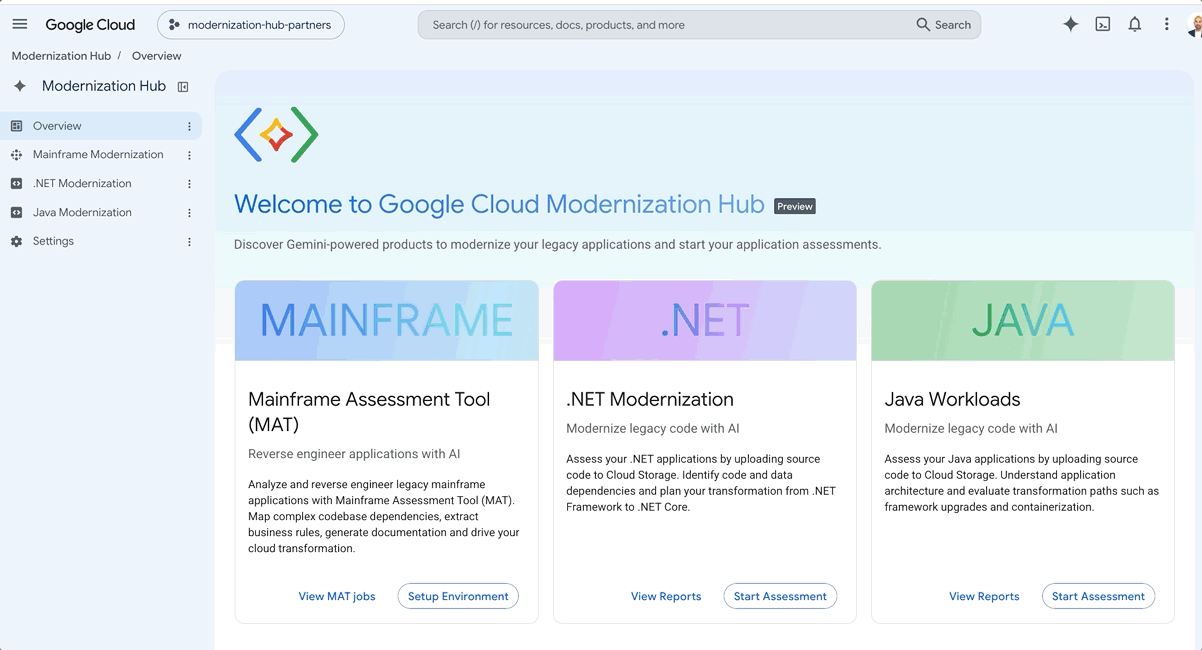Click the Overview dashboard icon
Image resolution: width=1202 pixels, height=650 pixels.
pyautogui.click(x=16, y=126)
